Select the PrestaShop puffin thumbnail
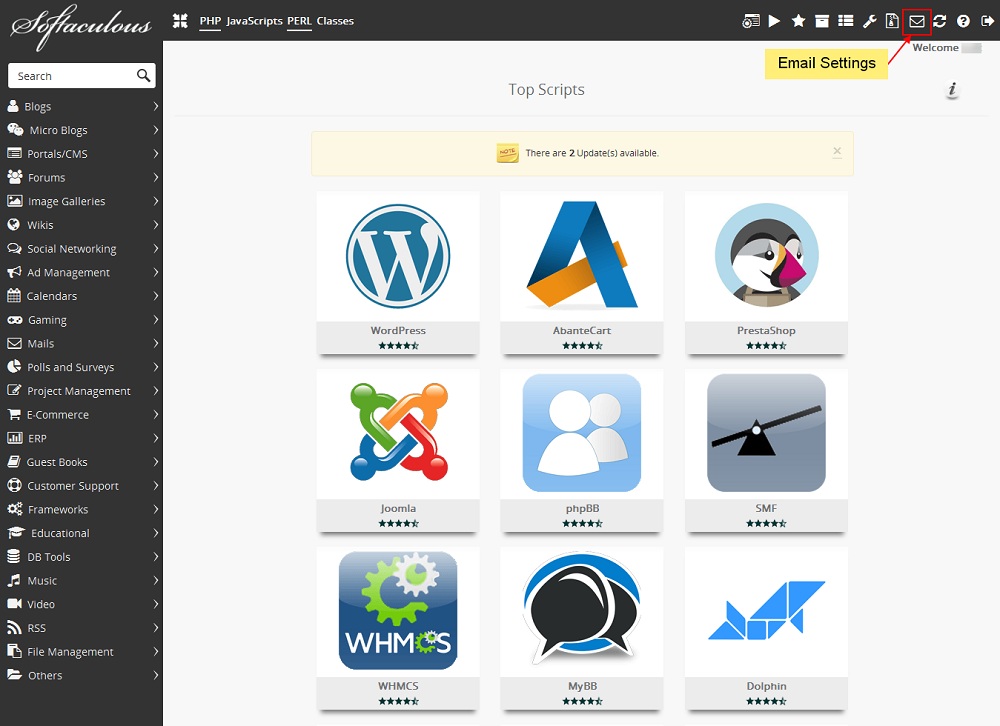The image size is (1000, 726). (x=767, y=255)
